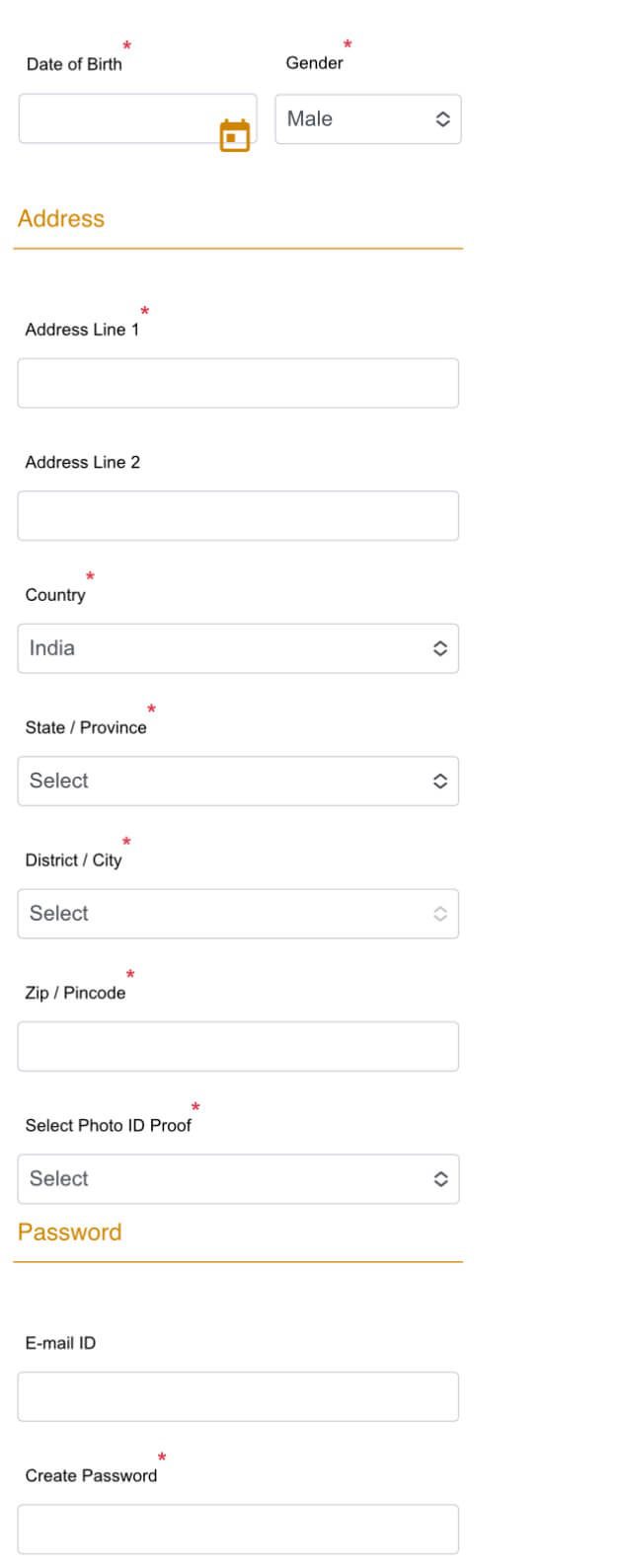The height and width of the screenshot is (1568, 619).
Task: Click the "E-mail ID" label text
Action: [60, 1343]
